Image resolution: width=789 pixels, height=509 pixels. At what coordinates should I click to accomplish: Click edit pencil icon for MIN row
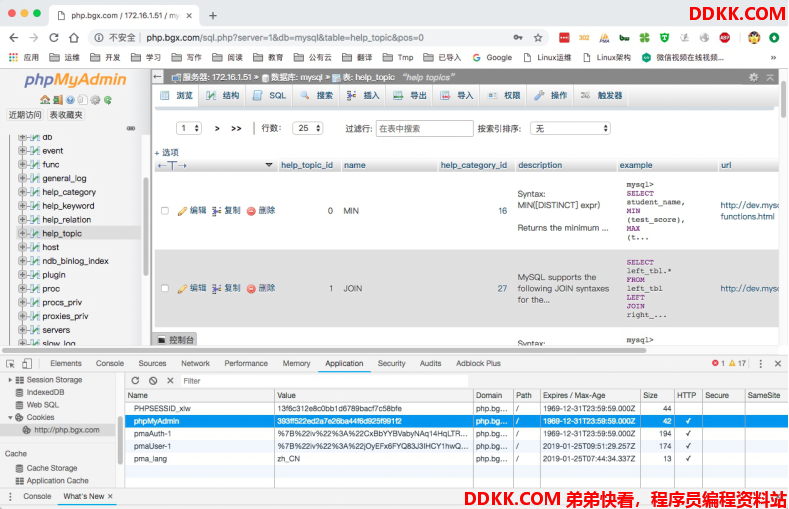(182, 211)
